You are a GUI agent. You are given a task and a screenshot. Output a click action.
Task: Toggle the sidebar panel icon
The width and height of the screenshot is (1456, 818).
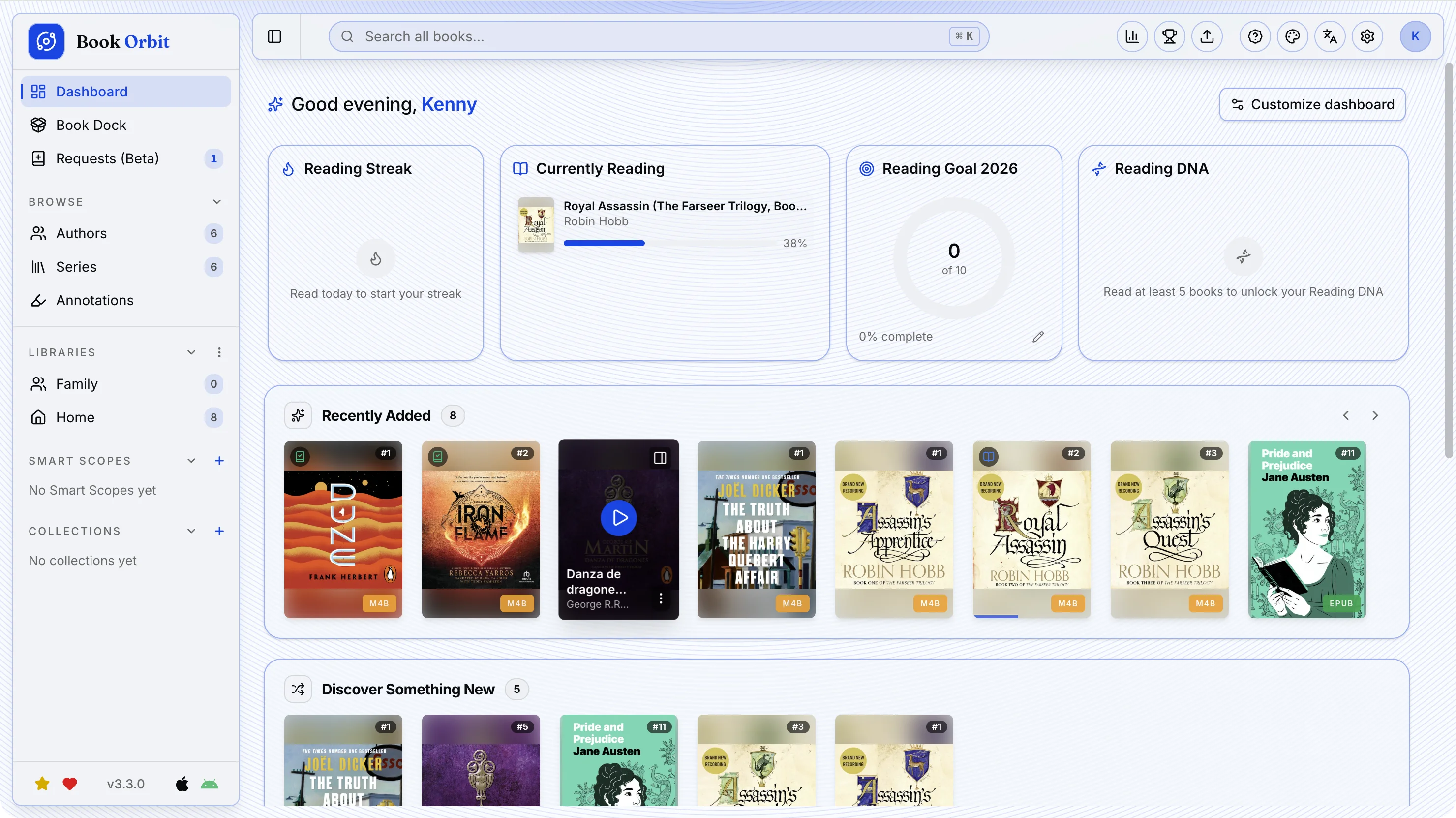[274, 37]
